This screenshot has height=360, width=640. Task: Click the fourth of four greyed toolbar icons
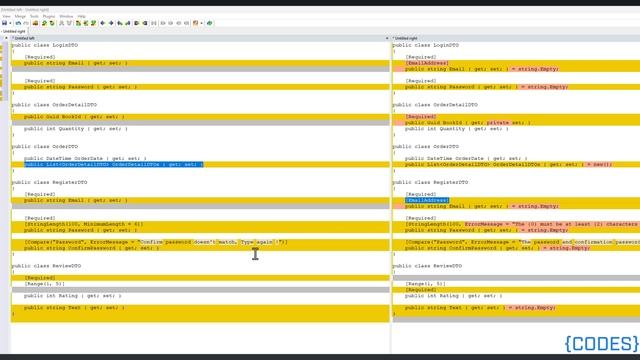187,23
